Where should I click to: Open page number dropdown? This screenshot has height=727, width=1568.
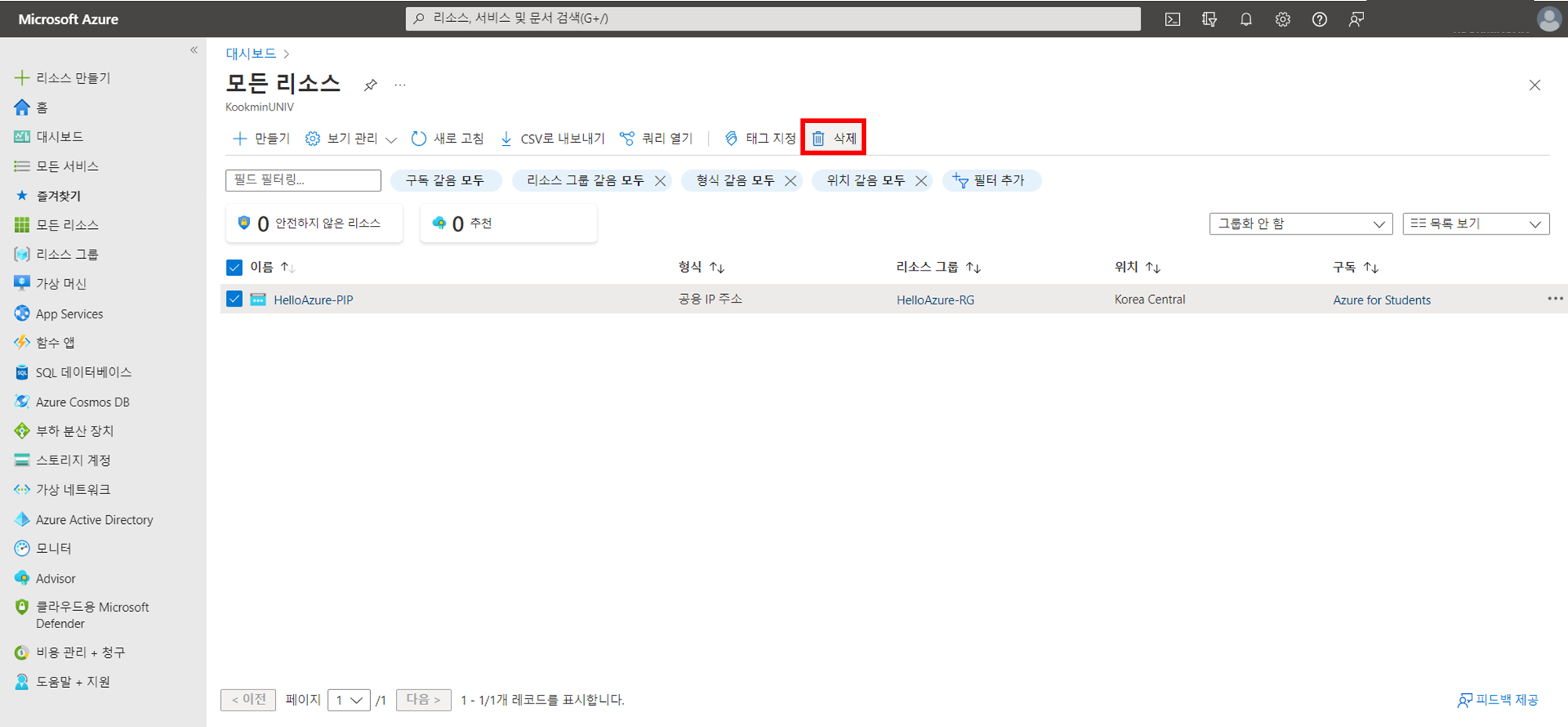coord(349,700)
